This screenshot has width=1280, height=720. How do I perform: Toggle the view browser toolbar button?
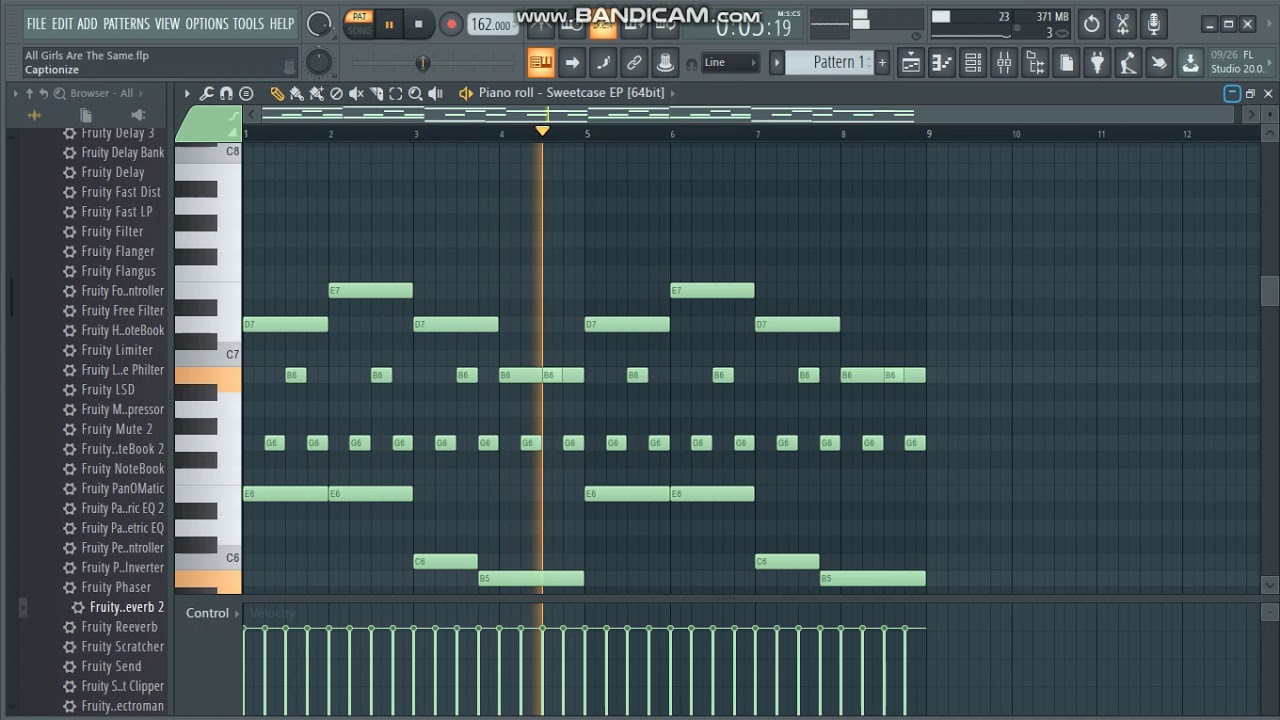1036,63
